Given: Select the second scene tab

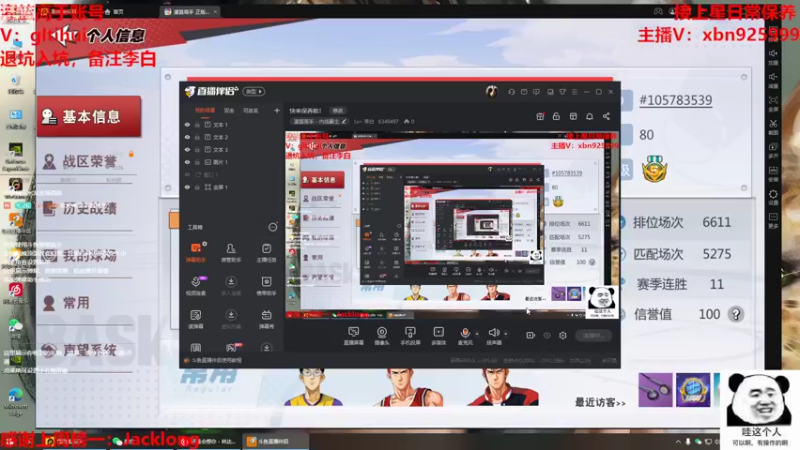Looking at the screenshot, I should pos(229,110).
